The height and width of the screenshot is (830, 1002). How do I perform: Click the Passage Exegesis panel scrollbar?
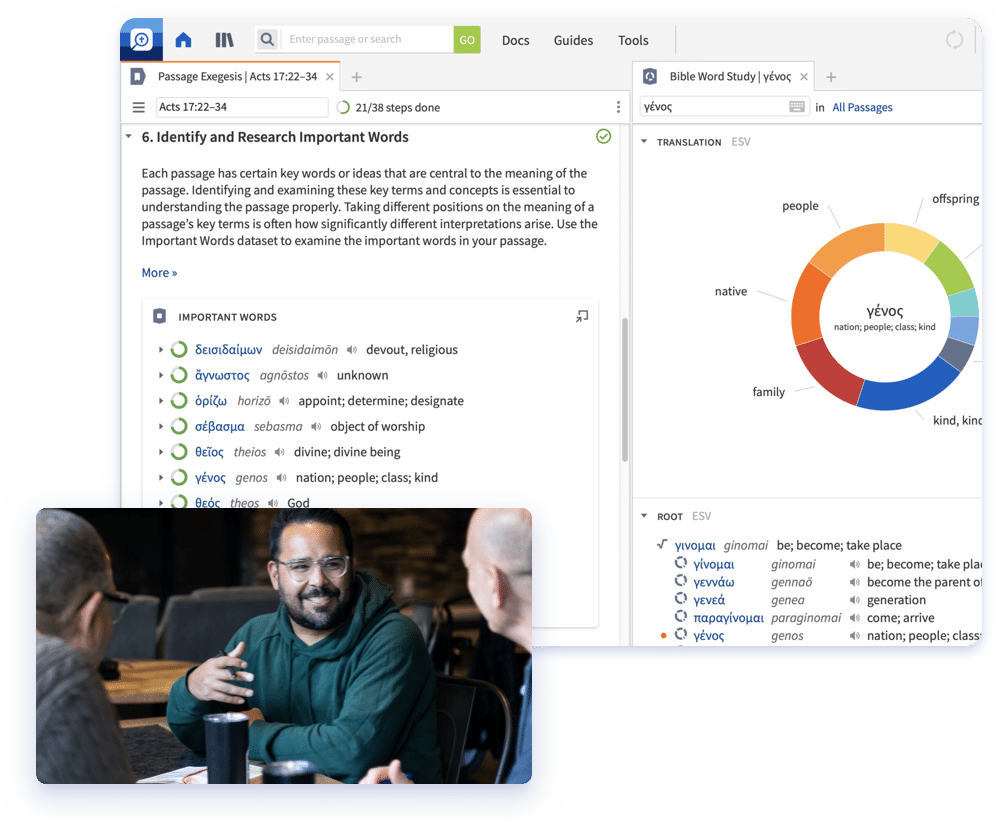click(x=624, y=390)
